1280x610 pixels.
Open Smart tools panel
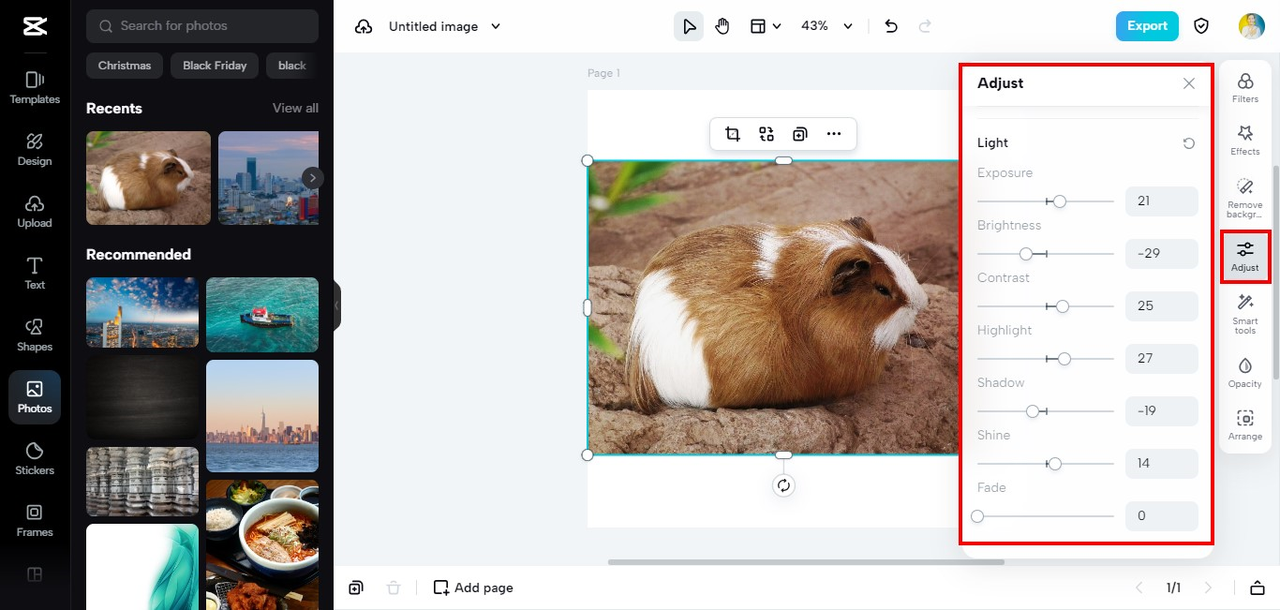(1245, 313)
